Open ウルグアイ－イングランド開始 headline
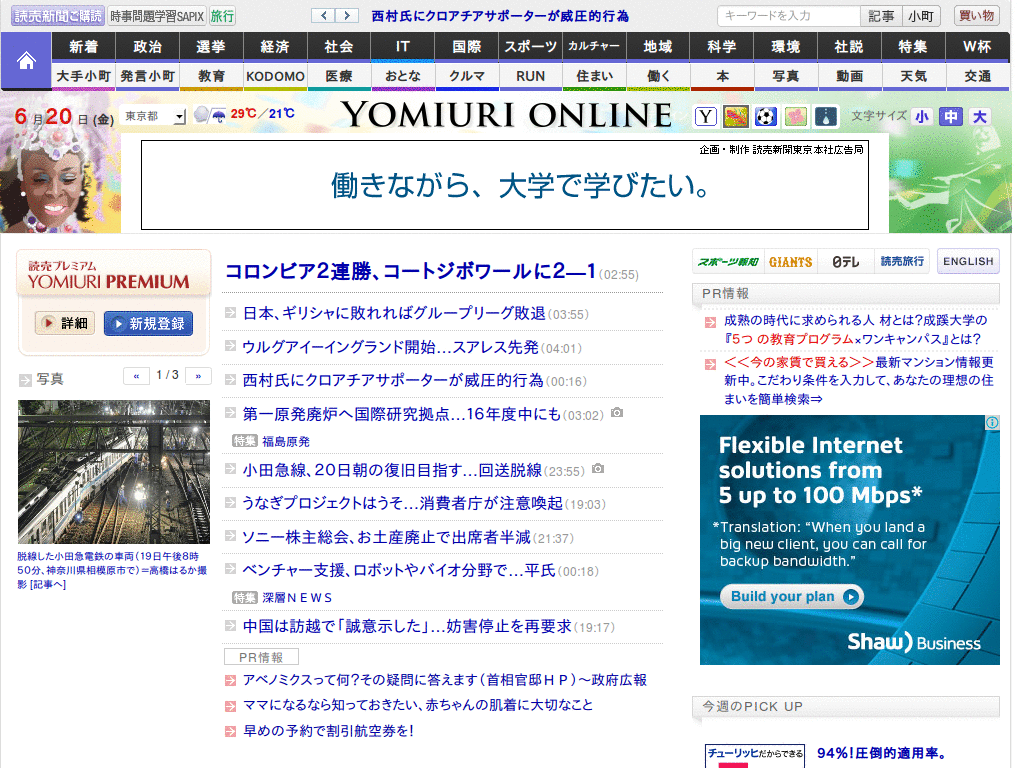Screen dimensions: 1024x768 click(391, 347)
